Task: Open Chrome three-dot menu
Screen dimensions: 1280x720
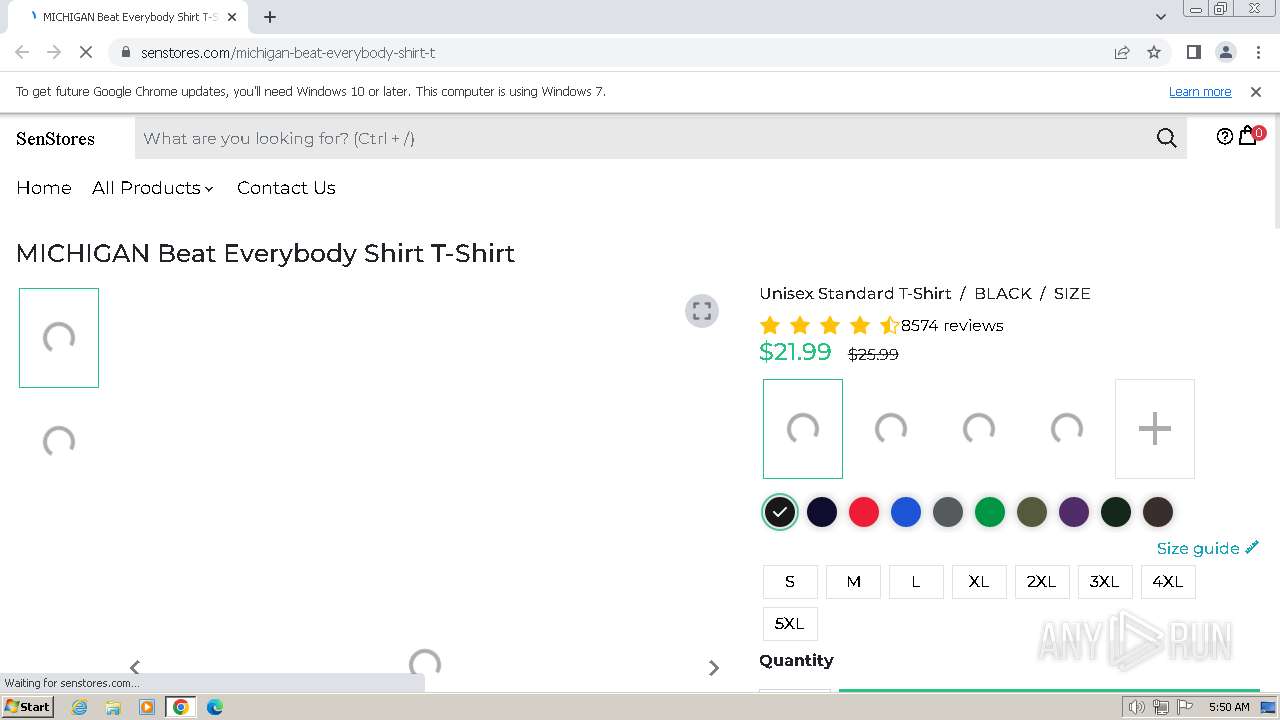Action: pyautogui.click(x=1258, y=52)
